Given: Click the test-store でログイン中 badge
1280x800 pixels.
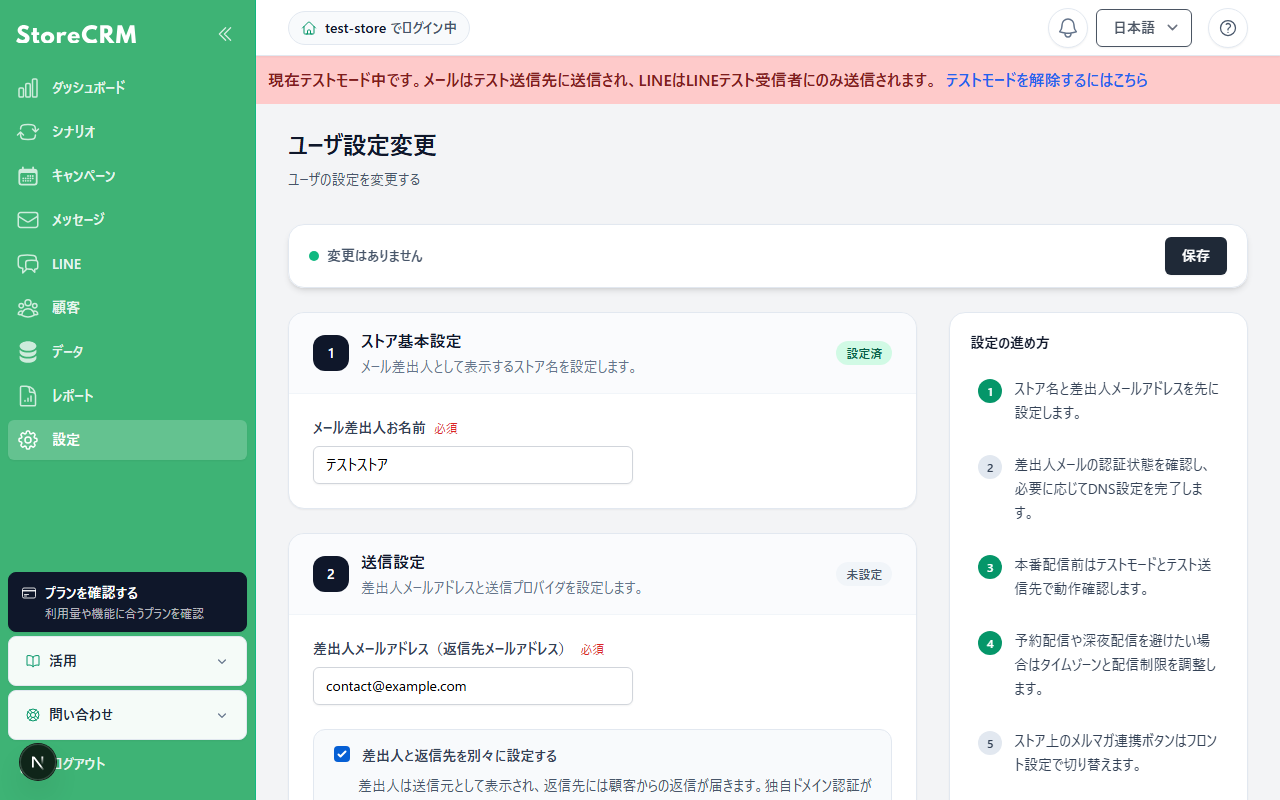Looking at the screenshot, I should click(379, 28).
